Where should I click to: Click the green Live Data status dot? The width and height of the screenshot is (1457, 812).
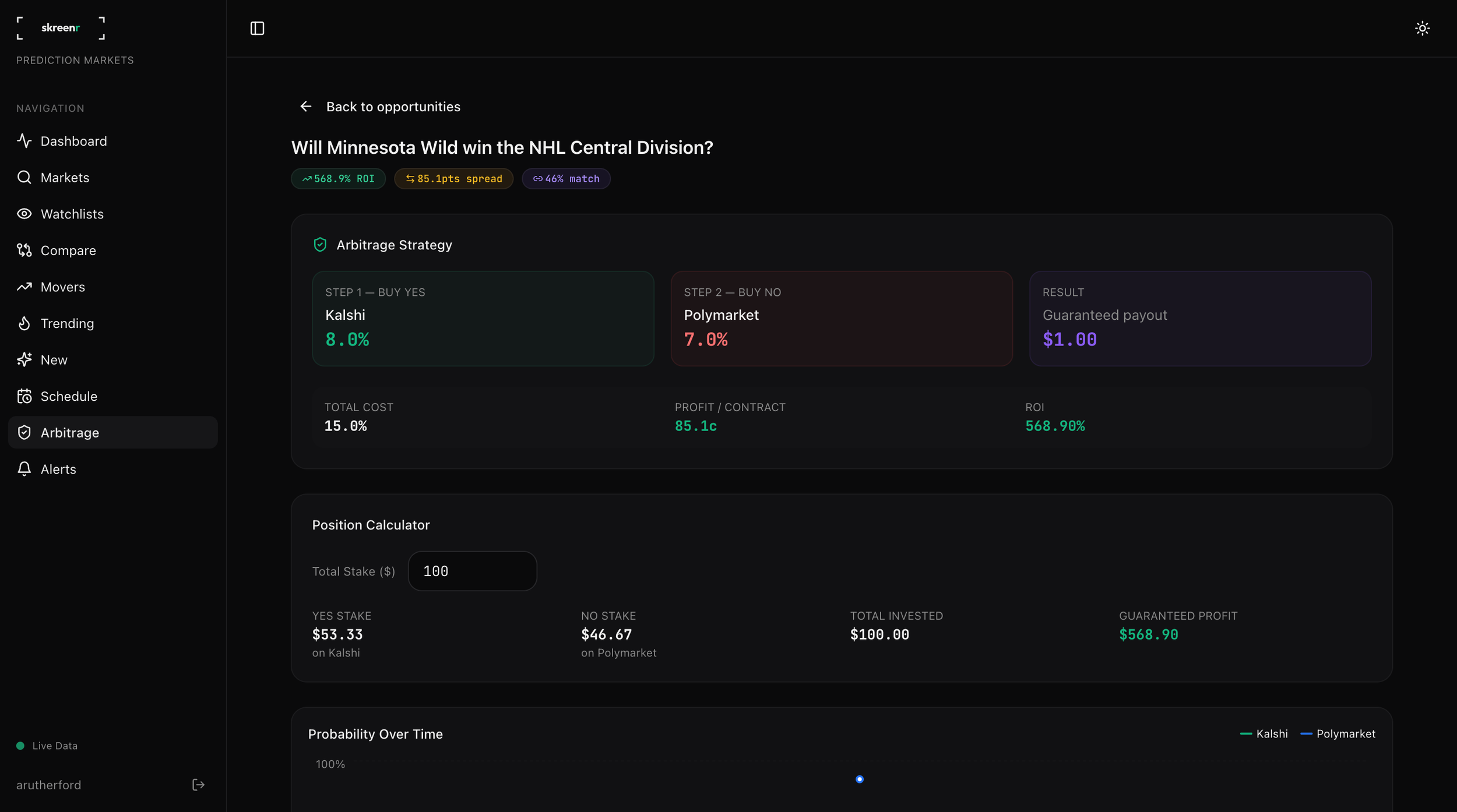[x=20, y=746]
